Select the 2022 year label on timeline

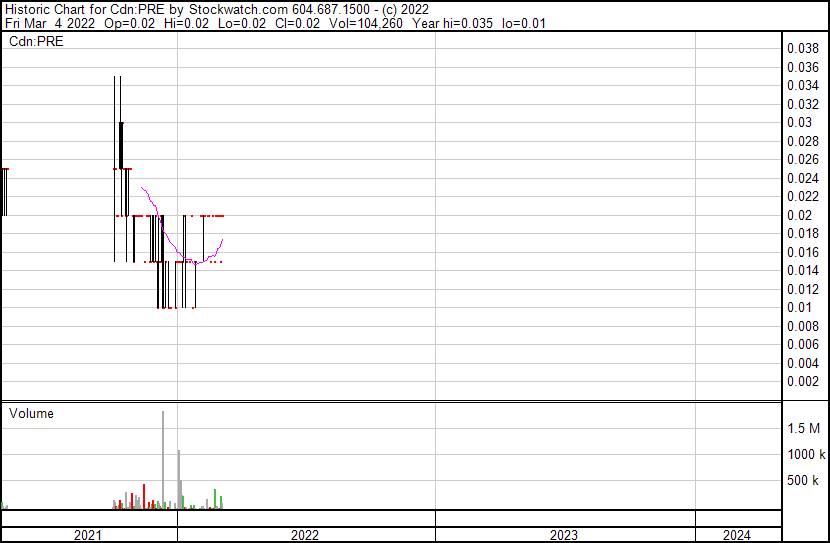(305, 535)
